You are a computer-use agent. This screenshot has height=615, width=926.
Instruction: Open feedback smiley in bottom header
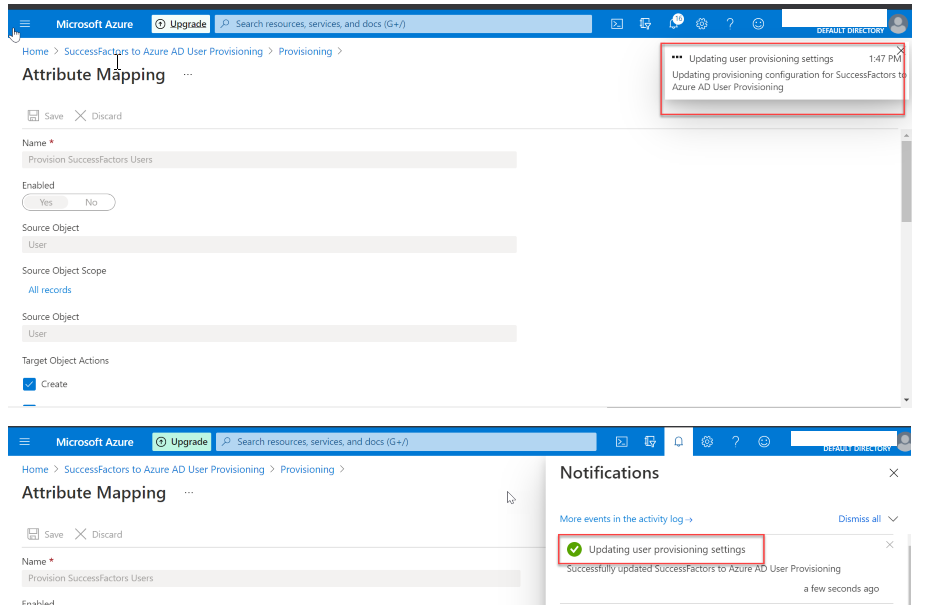(x=764, y=441)
